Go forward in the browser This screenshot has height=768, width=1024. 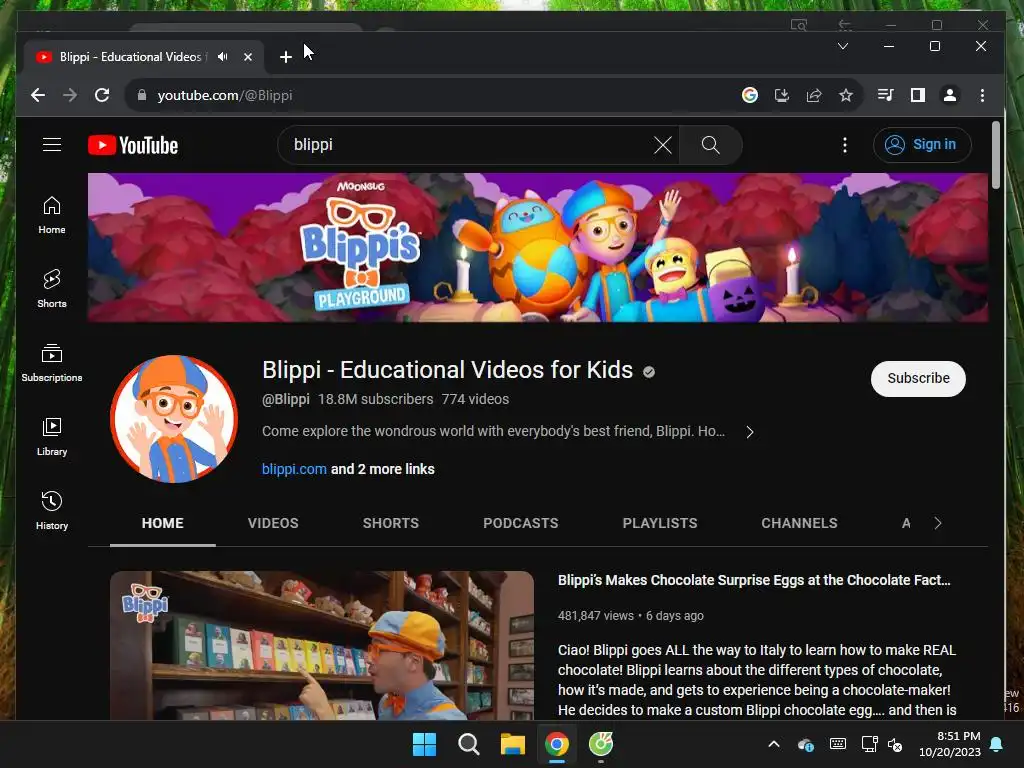tap(70, 95)
